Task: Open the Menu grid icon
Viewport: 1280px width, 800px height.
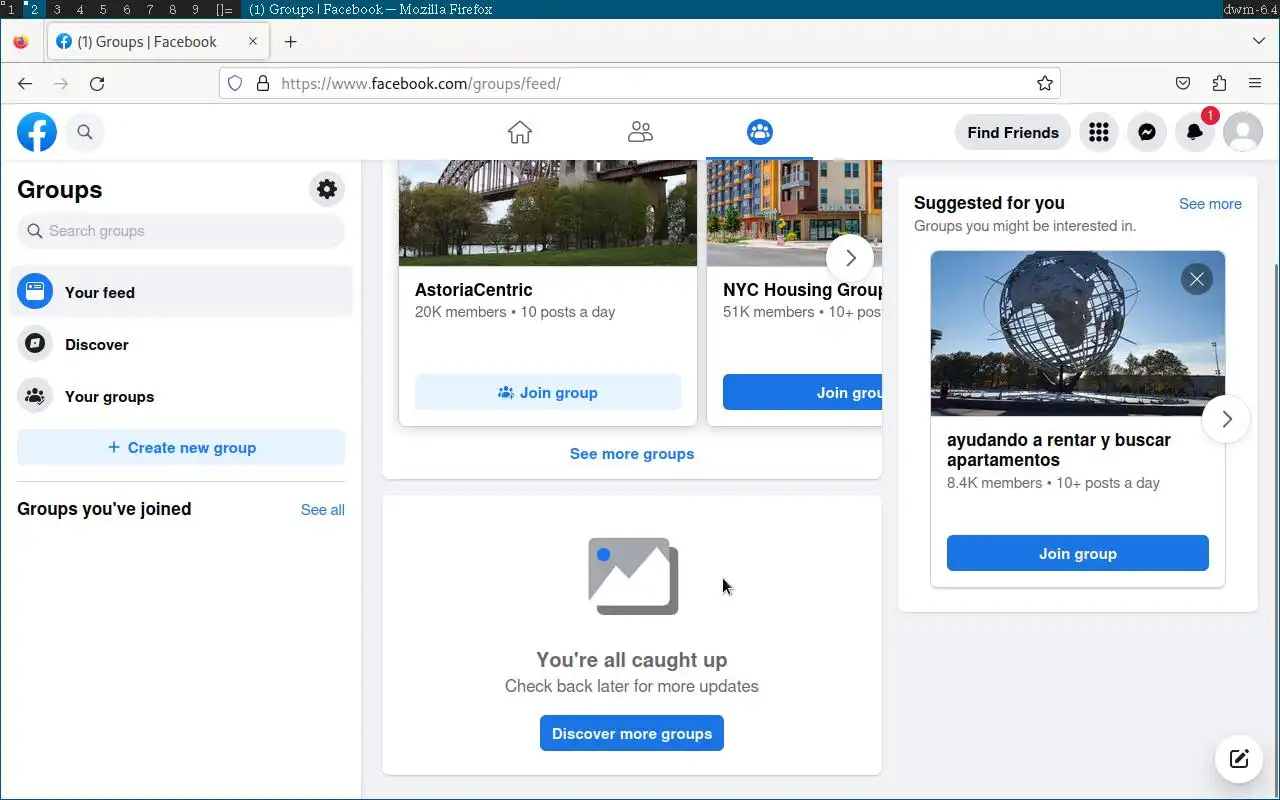Action: pyautogui.click(x=1099, y=132)
